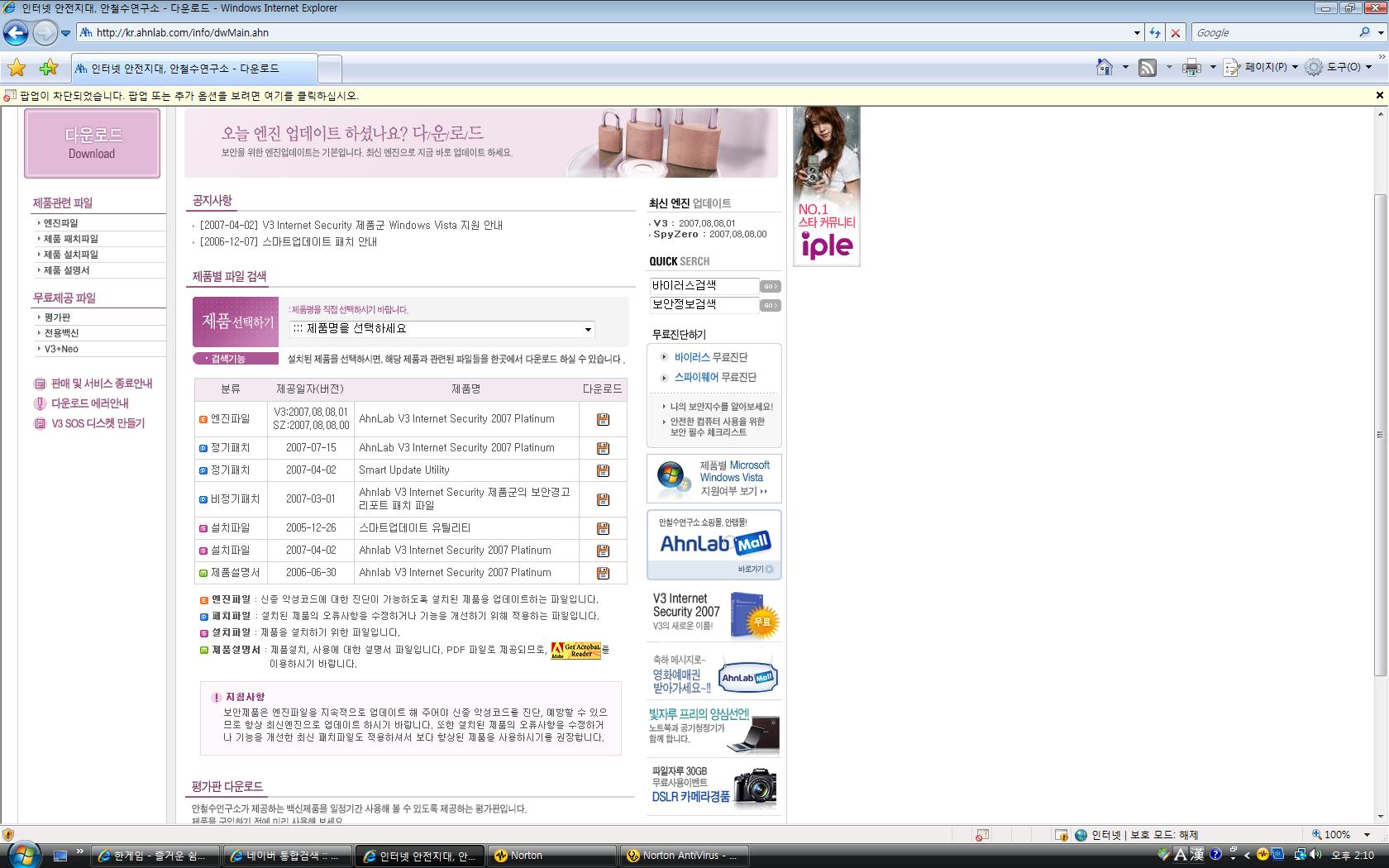
Task: Open the zoom level 100% dropdown
Action: click(1367, 835)
